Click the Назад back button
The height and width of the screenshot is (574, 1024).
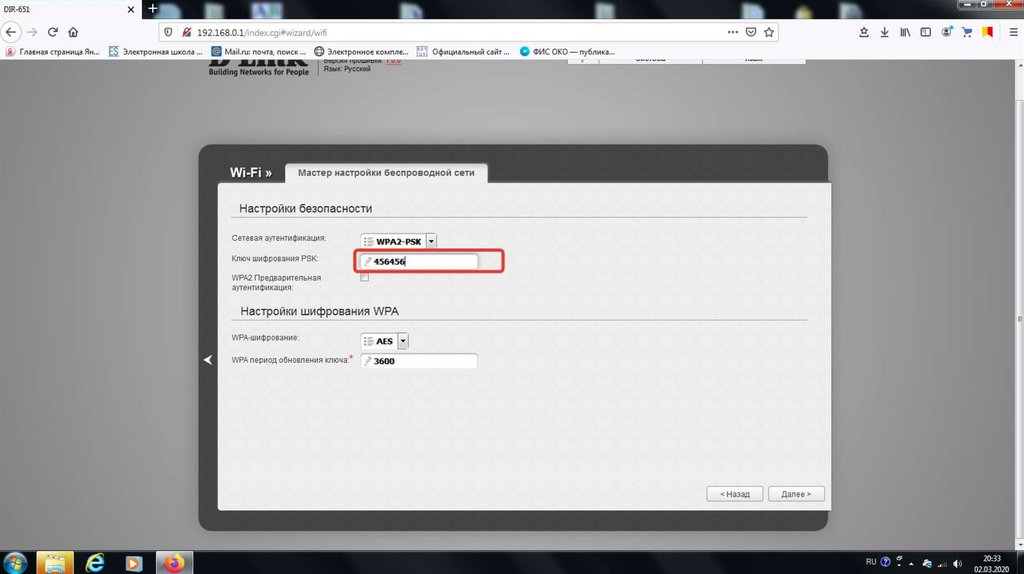click(x=734, y=494)
